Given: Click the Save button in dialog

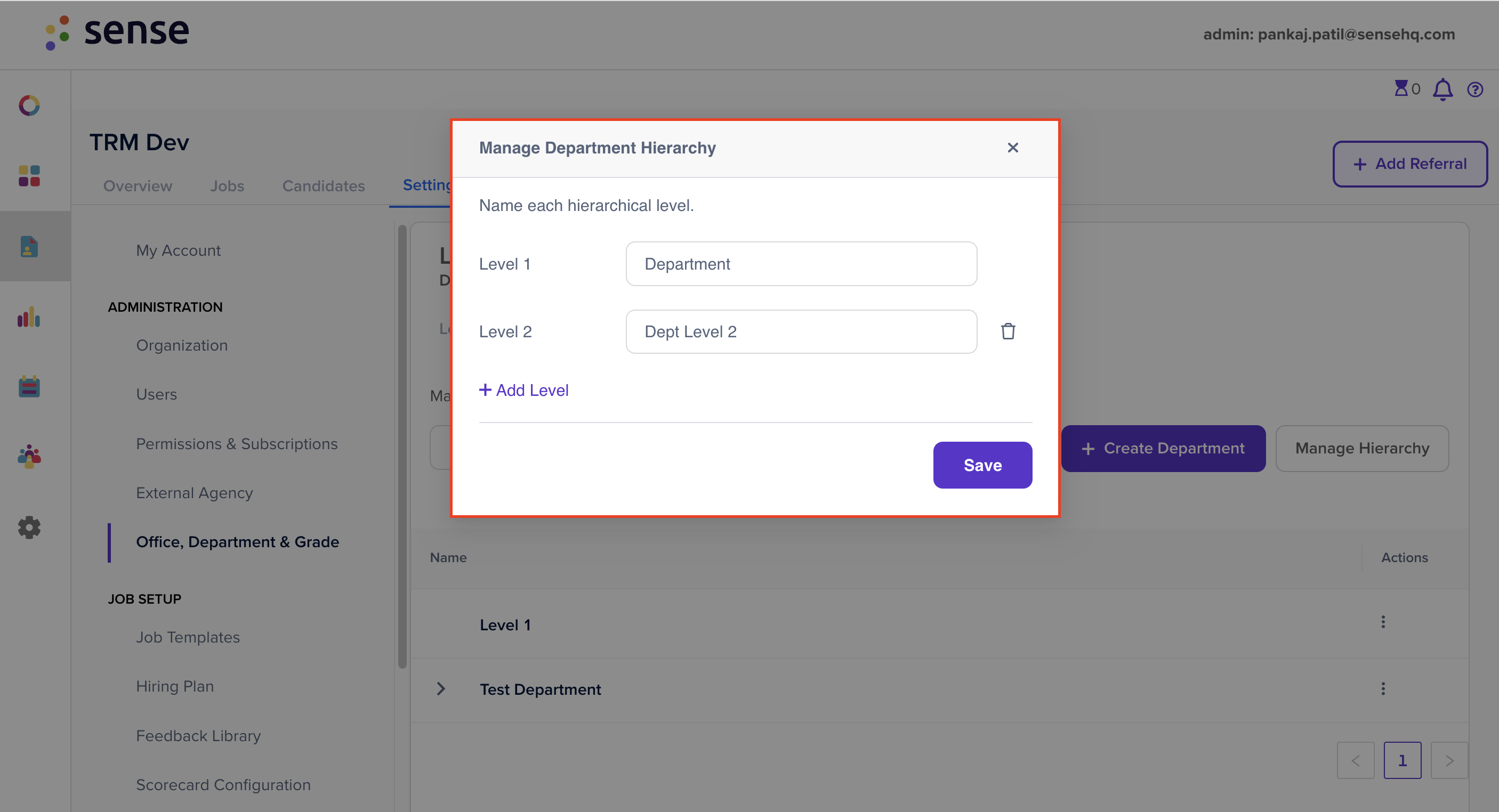Looking at the screenshot, I should pyautogui.click(x=982, y=465).
